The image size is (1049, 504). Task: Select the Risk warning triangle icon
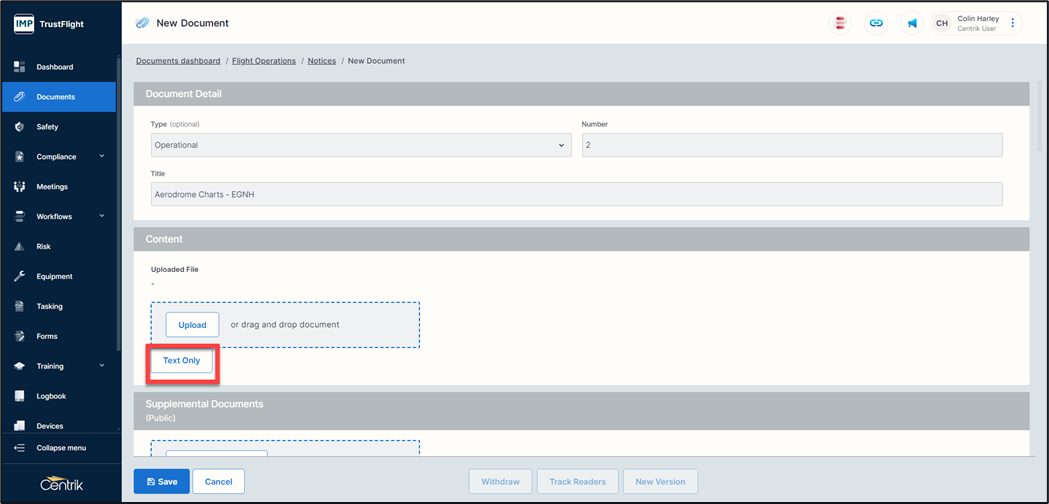click(x=19, y=246)
